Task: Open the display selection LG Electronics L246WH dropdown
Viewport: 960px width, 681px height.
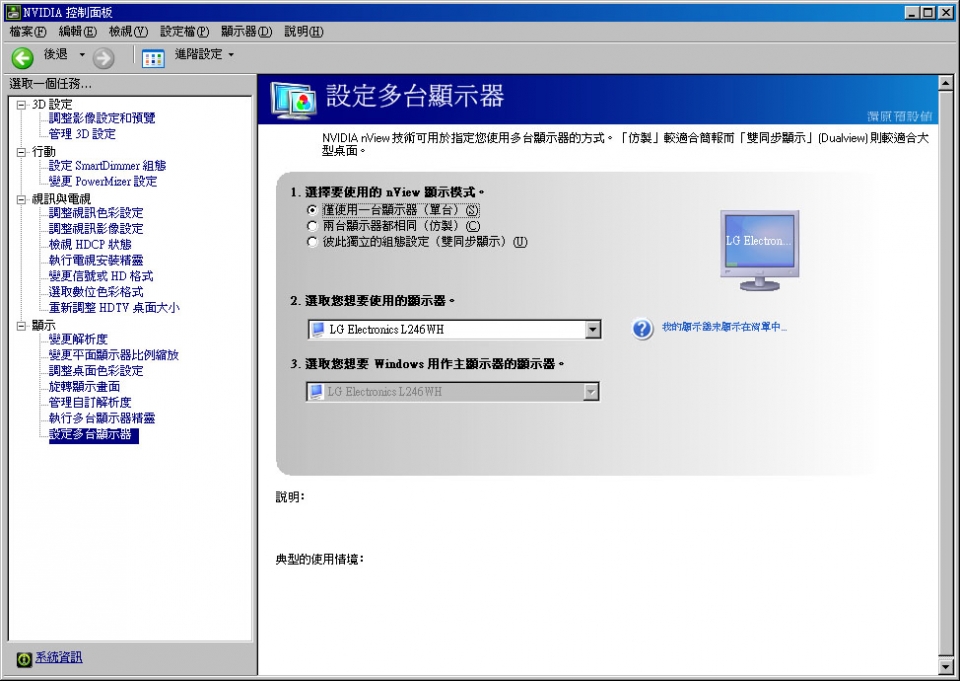Action: coord(454,329)
